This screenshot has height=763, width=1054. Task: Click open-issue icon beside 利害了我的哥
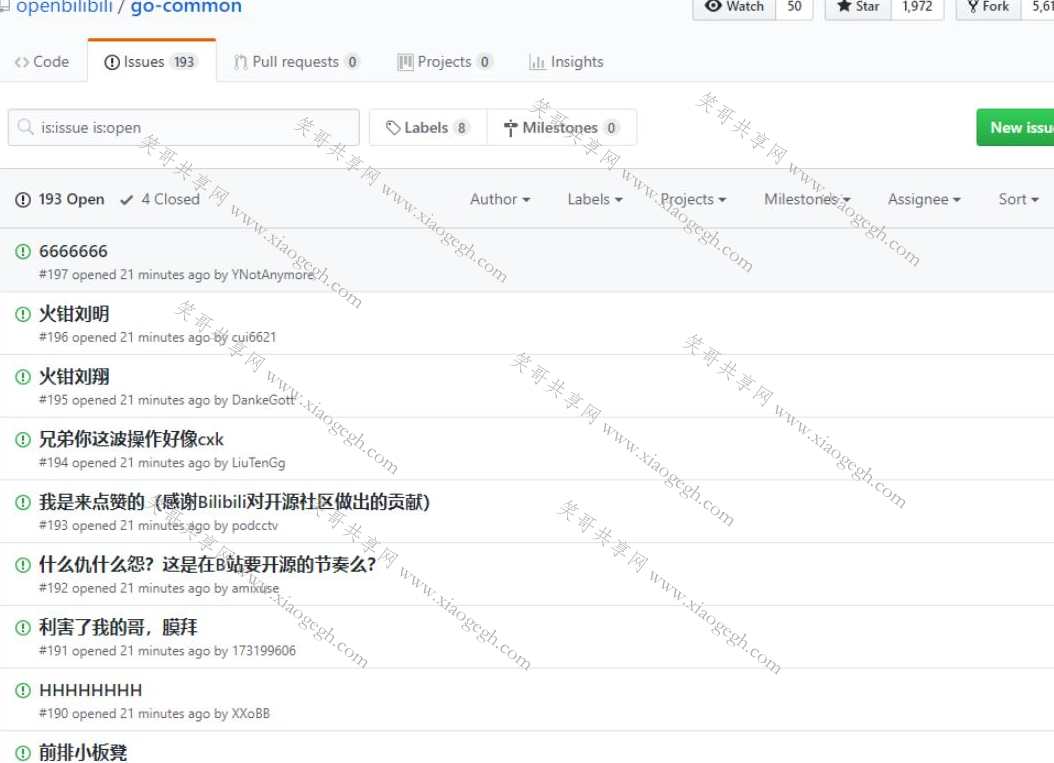pos(23,628)
